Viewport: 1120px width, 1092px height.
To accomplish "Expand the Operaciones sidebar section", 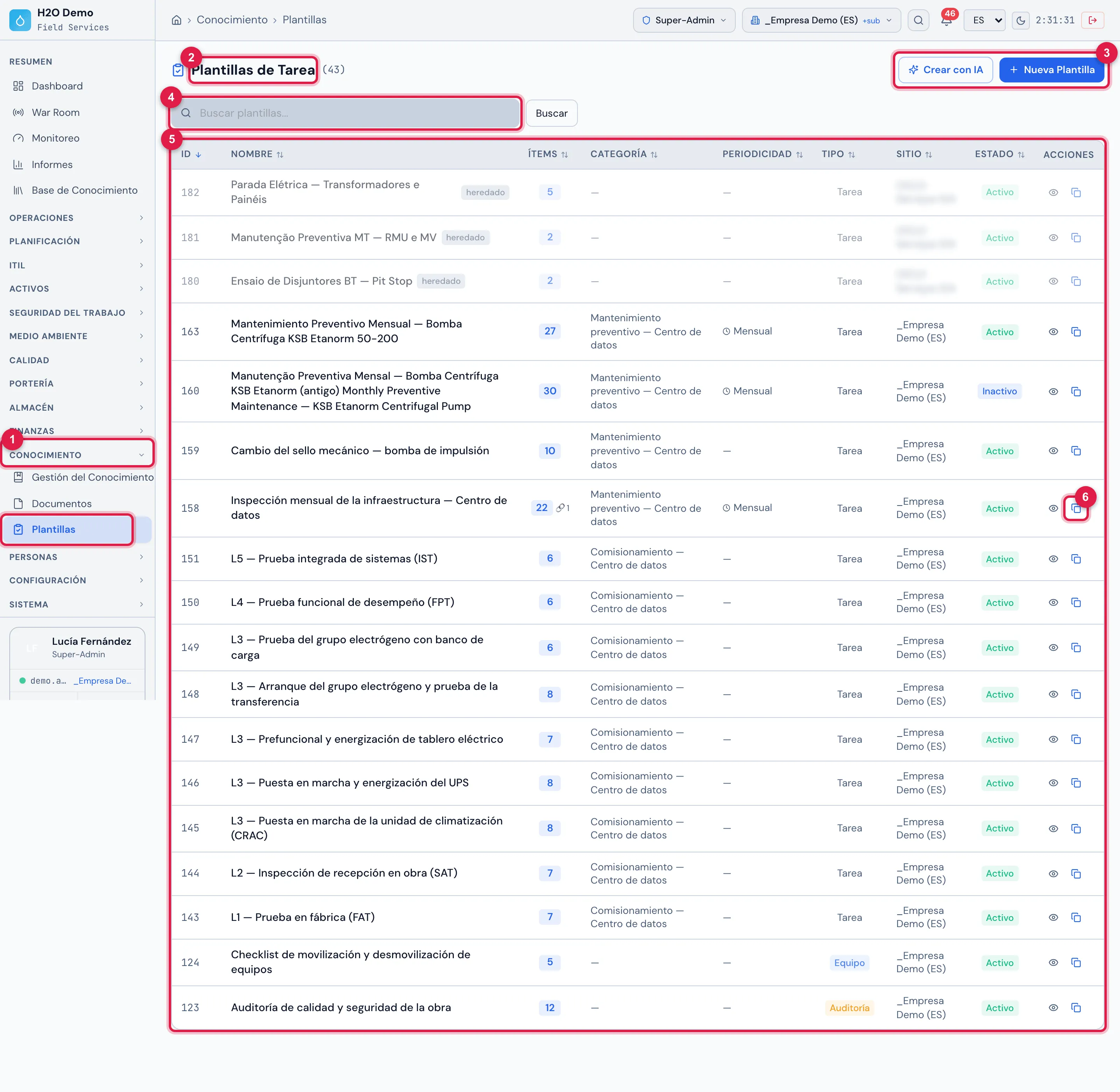I will point(76,218).
